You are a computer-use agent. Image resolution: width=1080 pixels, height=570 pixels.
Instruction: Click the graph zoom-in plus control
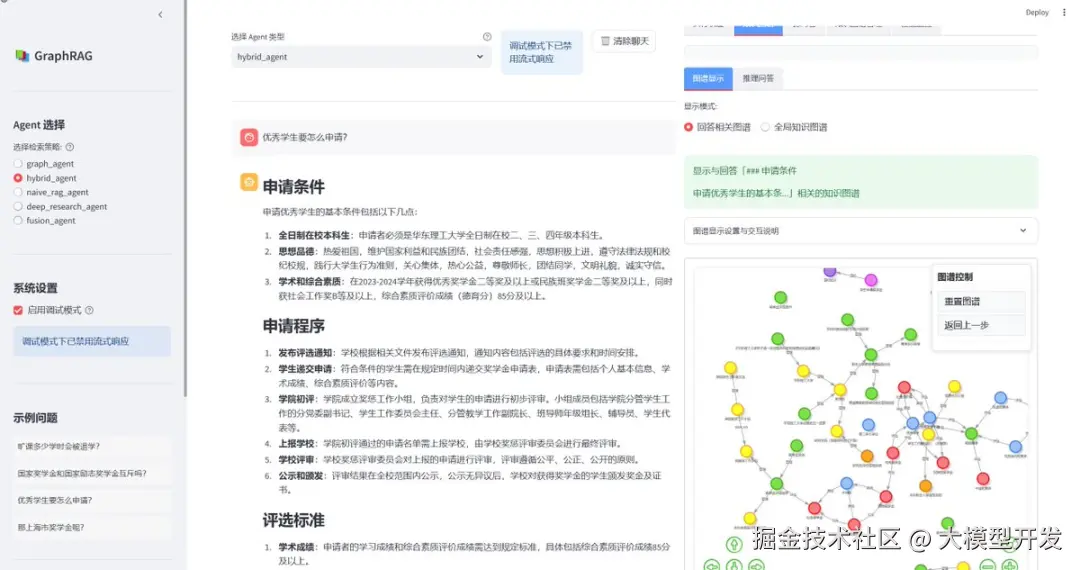pyautogui.click(x=1010, y=565)
